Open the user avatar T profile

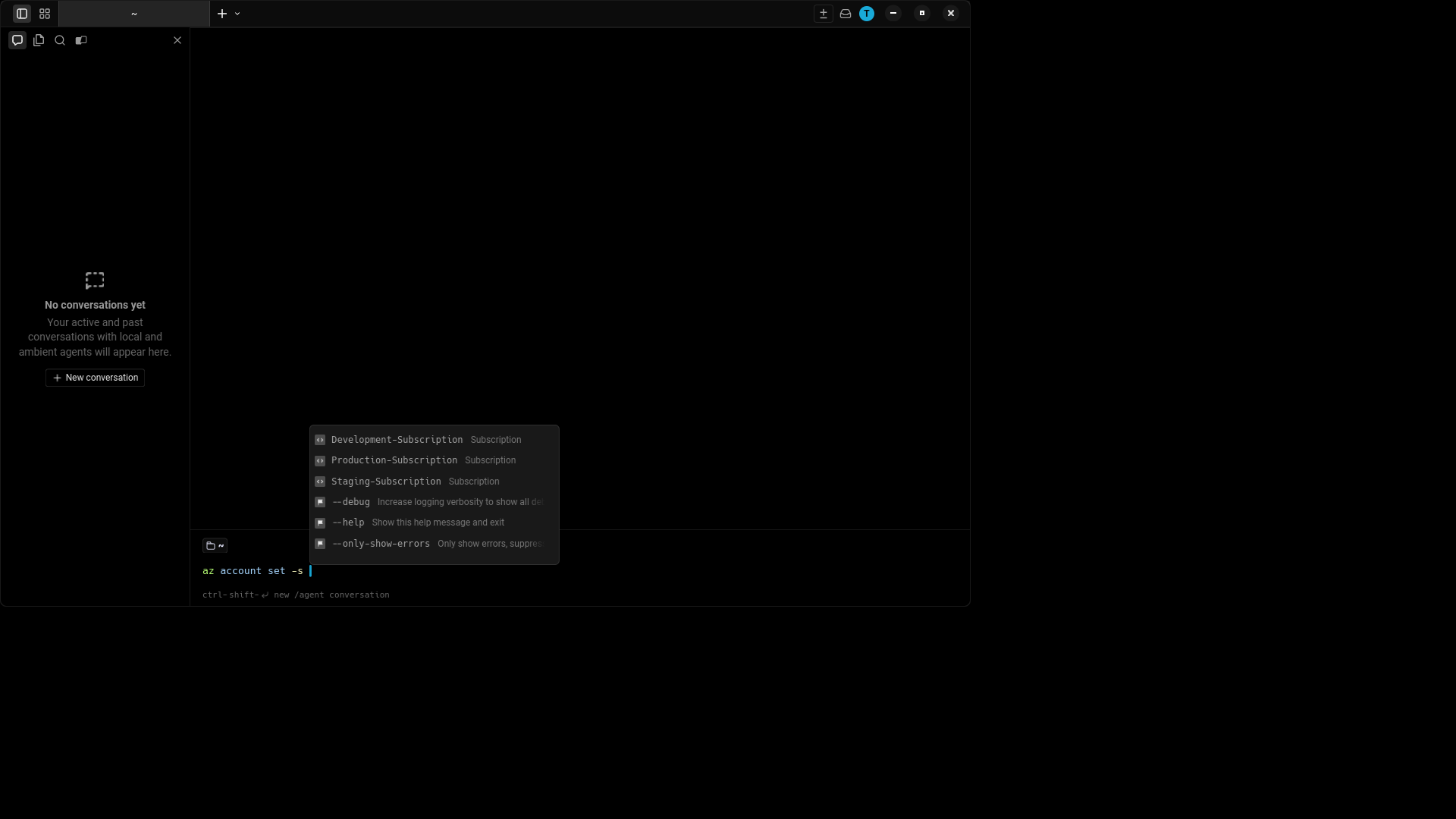pos(867,14)
